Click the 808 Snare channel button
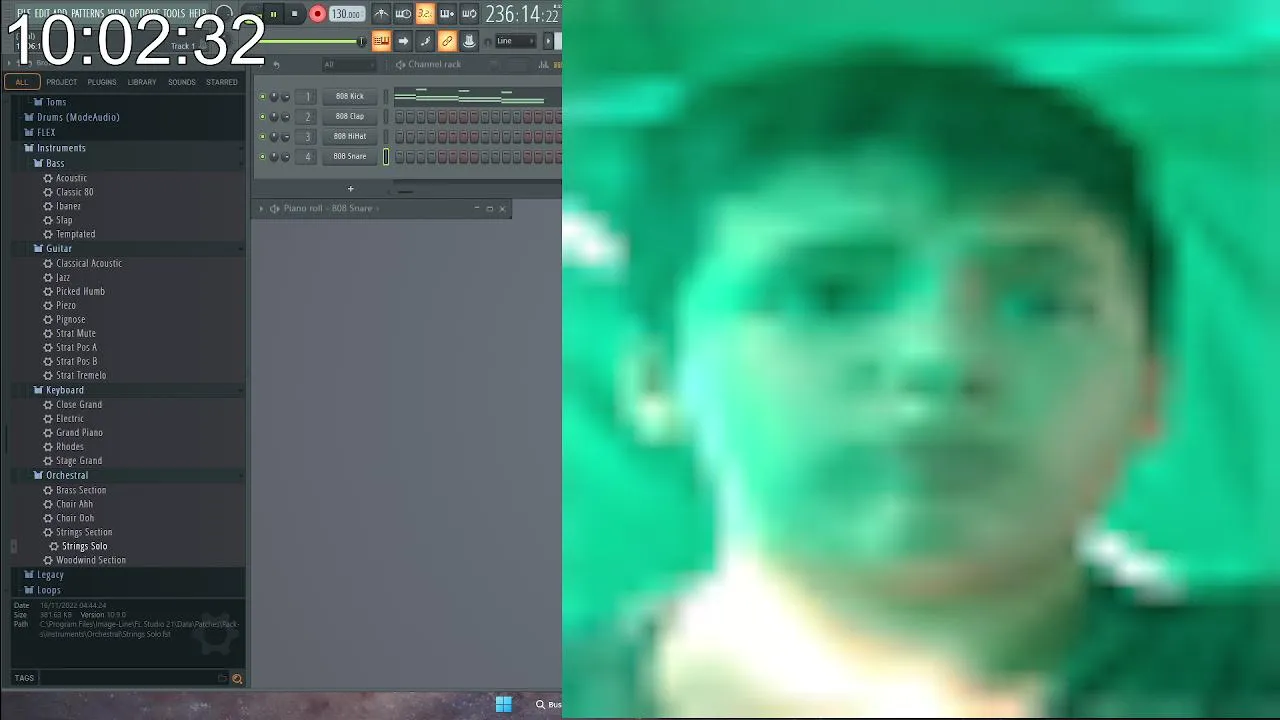This screenshot has height=720, width=1280. [x=350, y=156]
